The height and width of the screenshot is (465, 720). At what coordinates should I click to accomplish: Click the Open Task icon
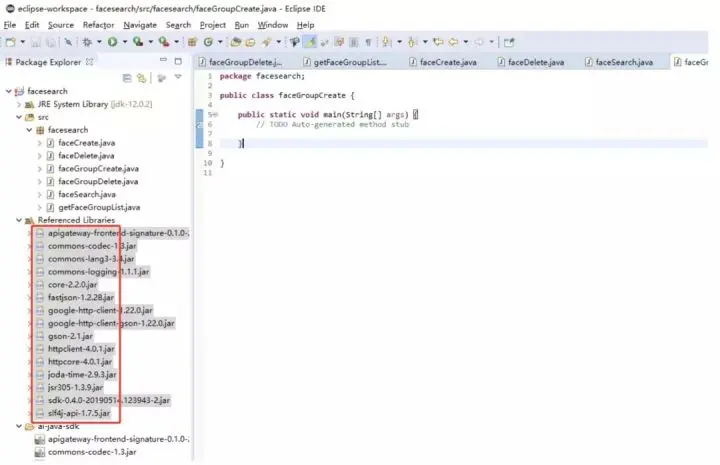click(250, 42)
